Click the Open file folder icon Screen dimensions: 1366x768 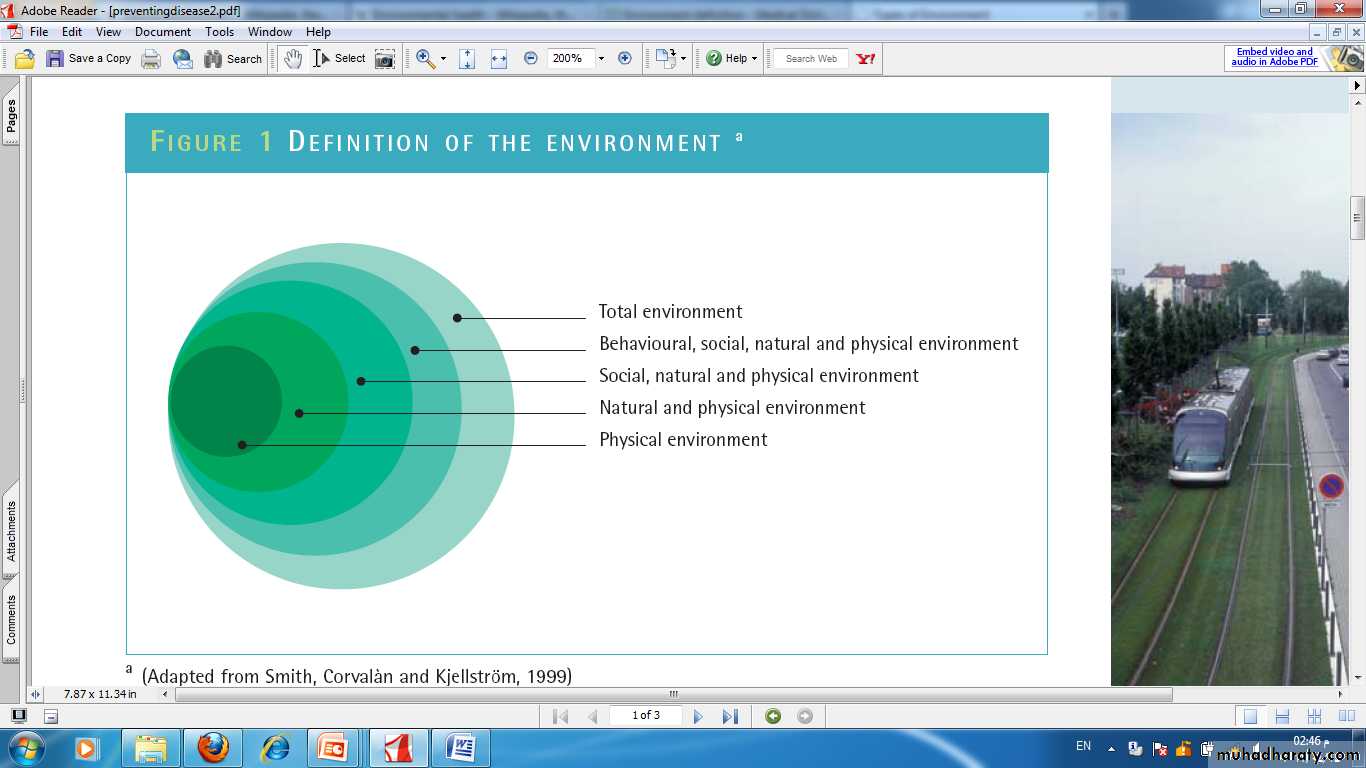[25, 59]
